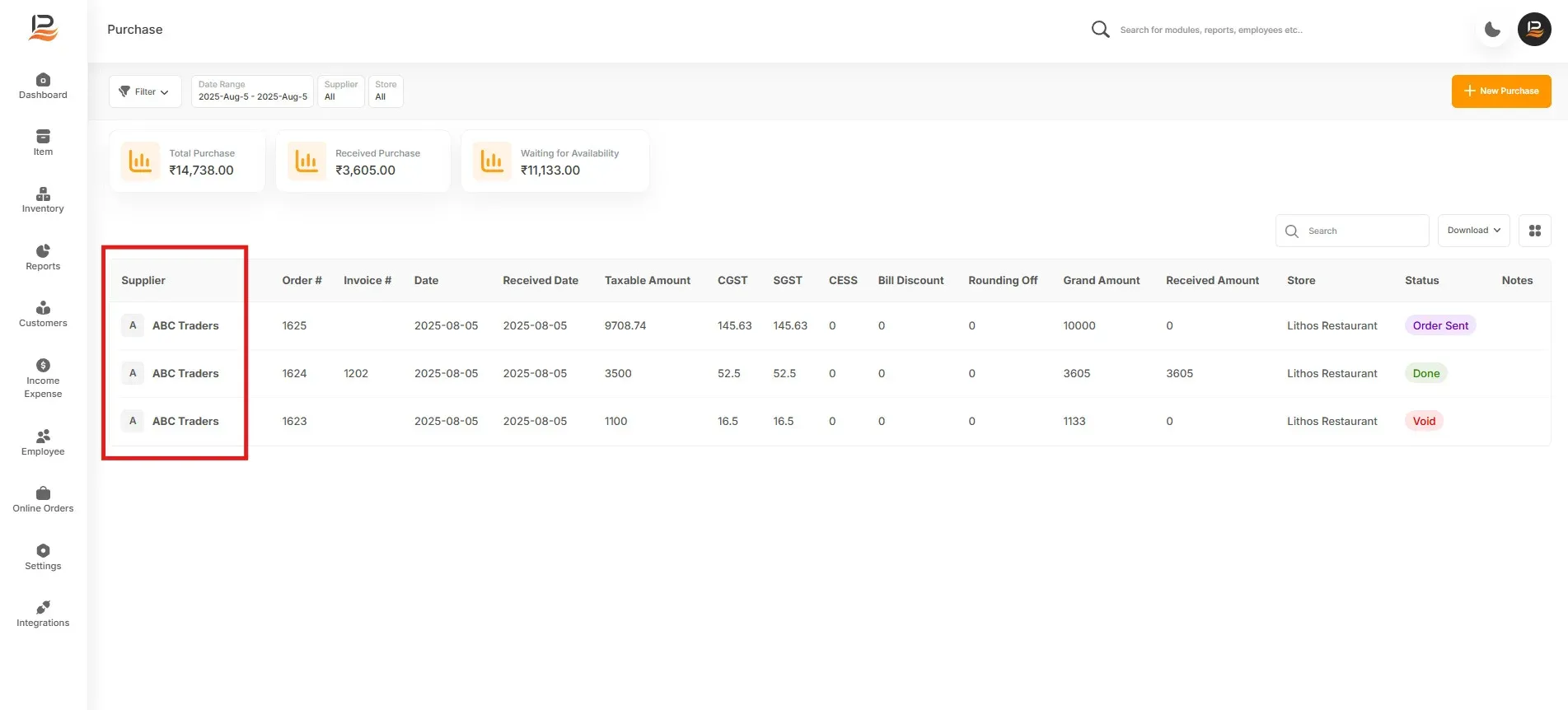This screenshot has height=710, width=1568.
Task: Open the Download dropdown
Action: (x=1473, y=231)
